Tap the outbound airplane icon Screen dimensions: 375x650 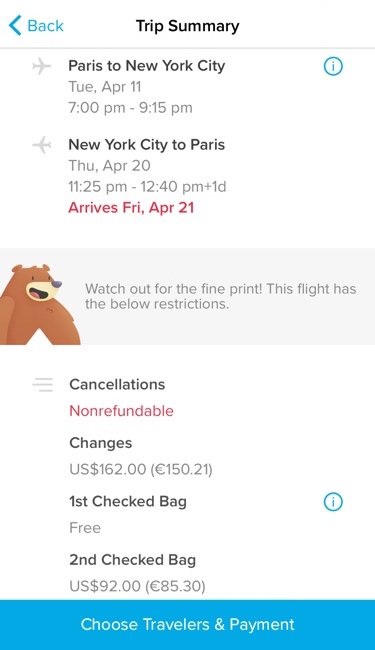41,66
